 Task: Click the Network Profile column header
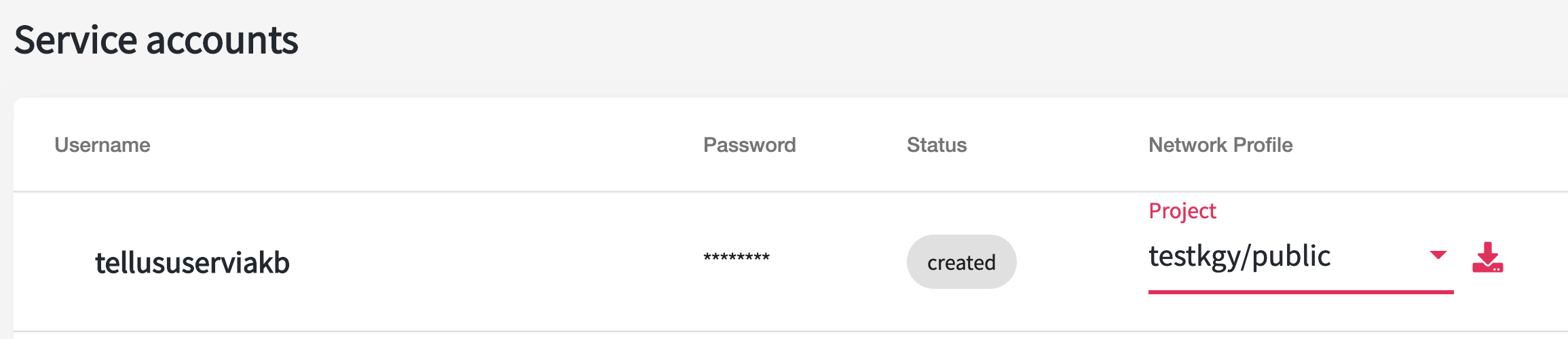tap(1220, 144)
